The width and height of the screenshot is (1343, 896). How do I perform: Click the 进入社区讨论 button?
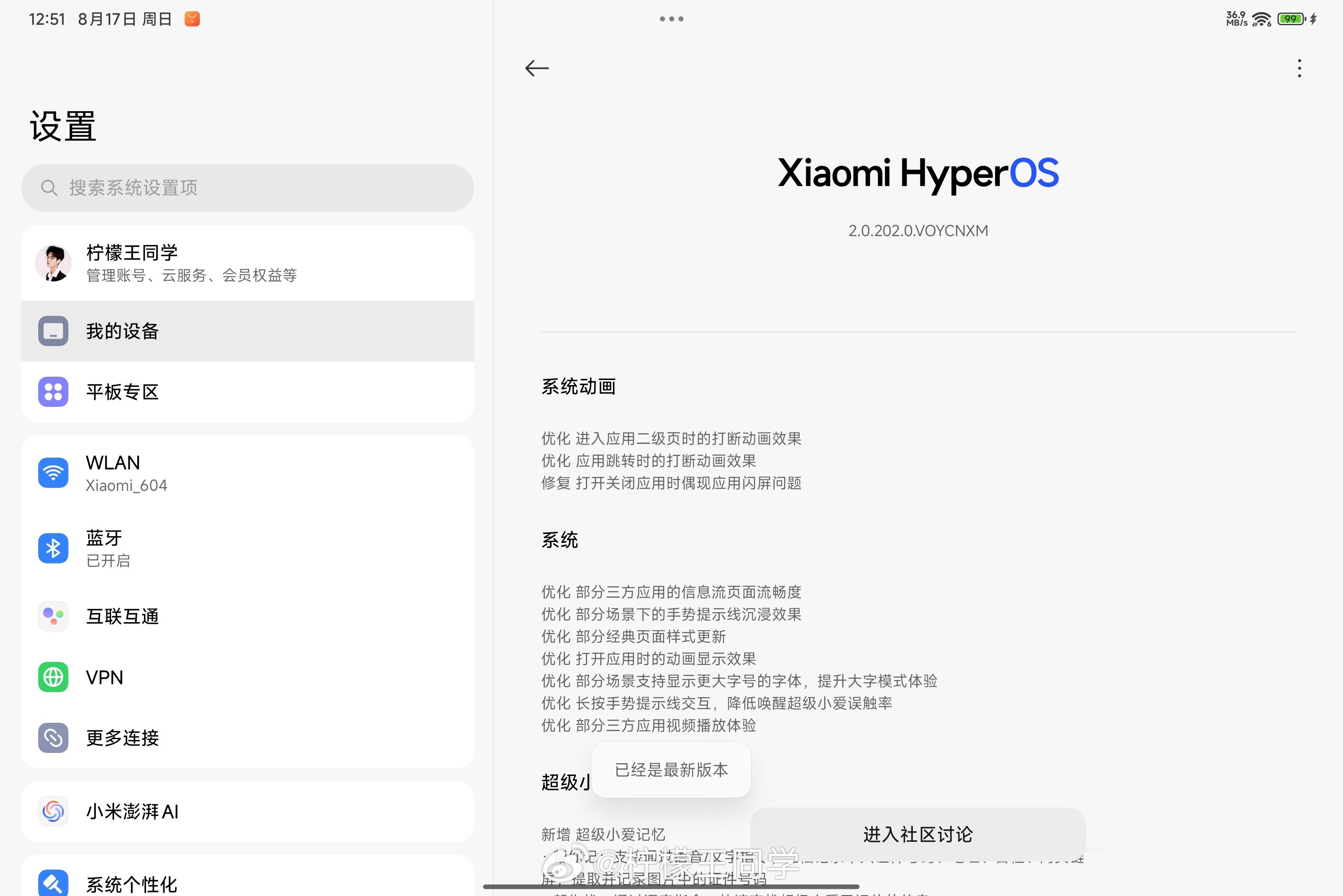pos(917,834)
